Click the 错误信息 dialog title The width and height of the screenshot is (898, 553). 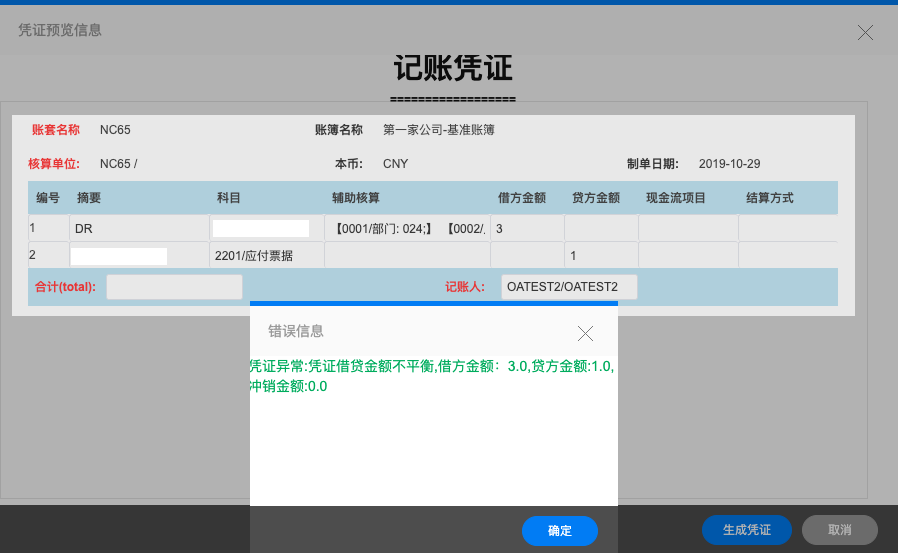point(296,331)
